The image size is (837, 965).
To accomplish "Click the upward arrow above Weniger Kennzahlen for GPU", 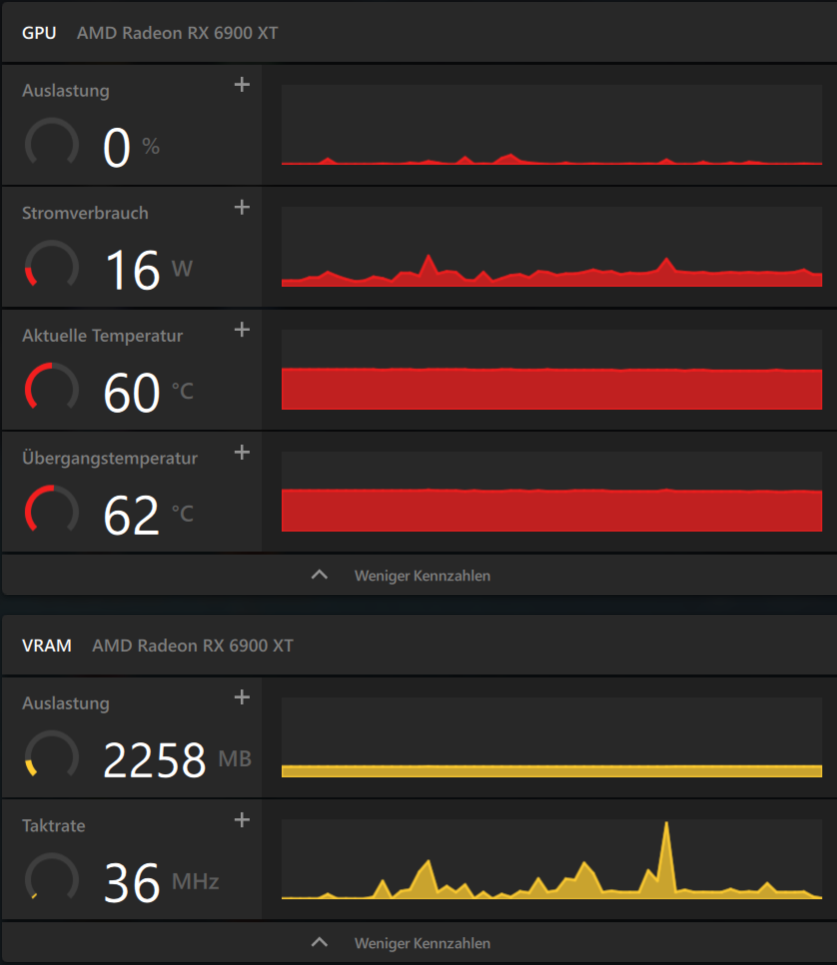I will point(319,575).
